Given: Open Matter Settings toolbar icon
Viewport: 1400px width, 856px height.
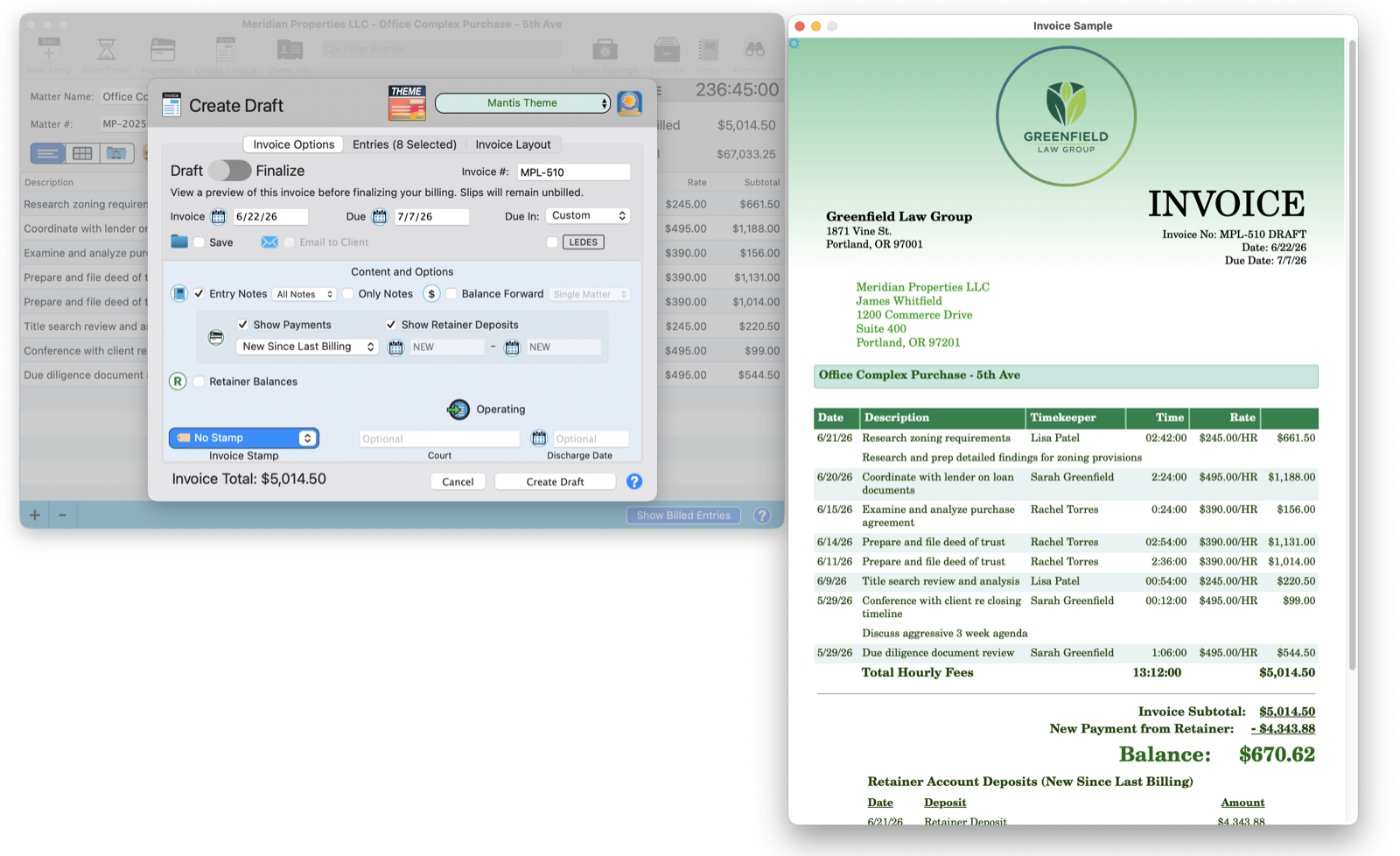Looking at the screenshot, I should [605, 50].
